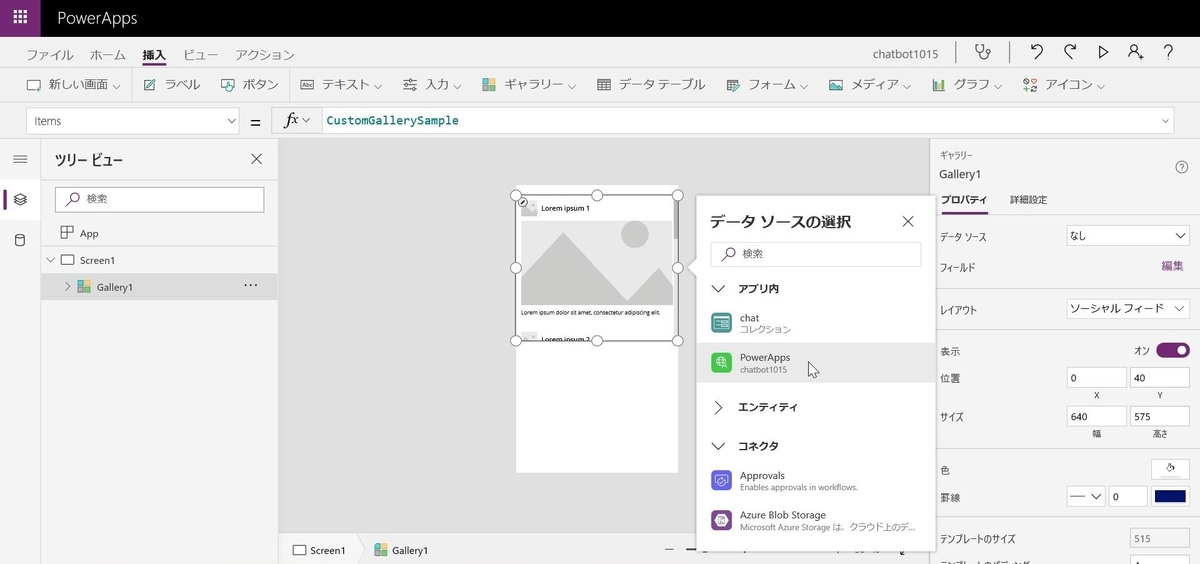
Task: Click the Azure Blob Storage connector icon
Action: coord(721,520)
